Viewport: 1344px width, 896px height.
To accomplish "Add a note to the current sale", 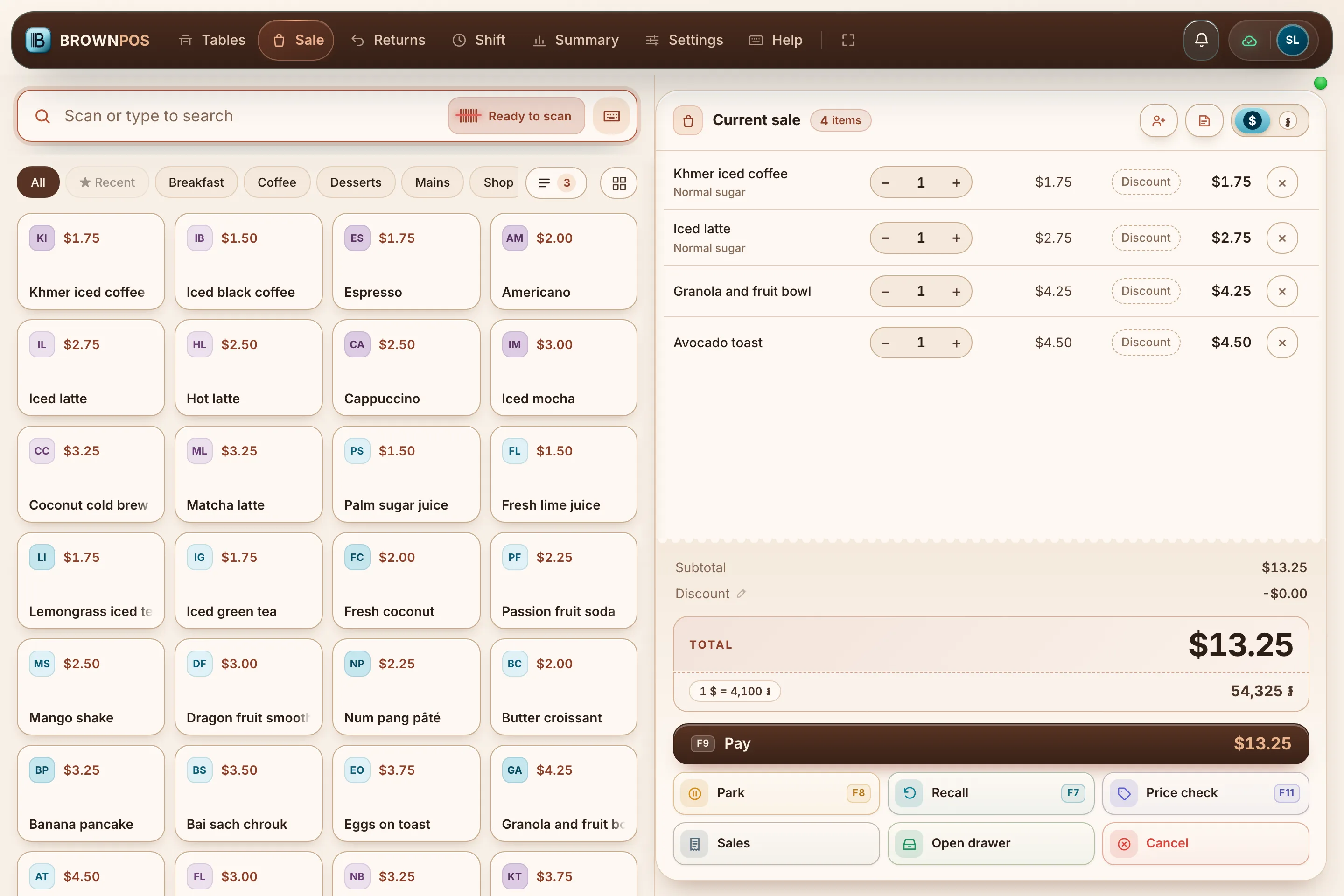I will click(x=1204, y=120).
